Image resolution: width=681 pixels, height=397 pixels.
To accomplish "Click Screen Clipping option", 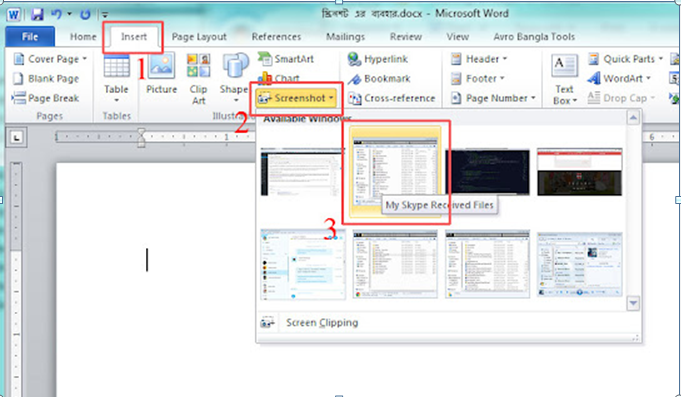I will 322,323.
